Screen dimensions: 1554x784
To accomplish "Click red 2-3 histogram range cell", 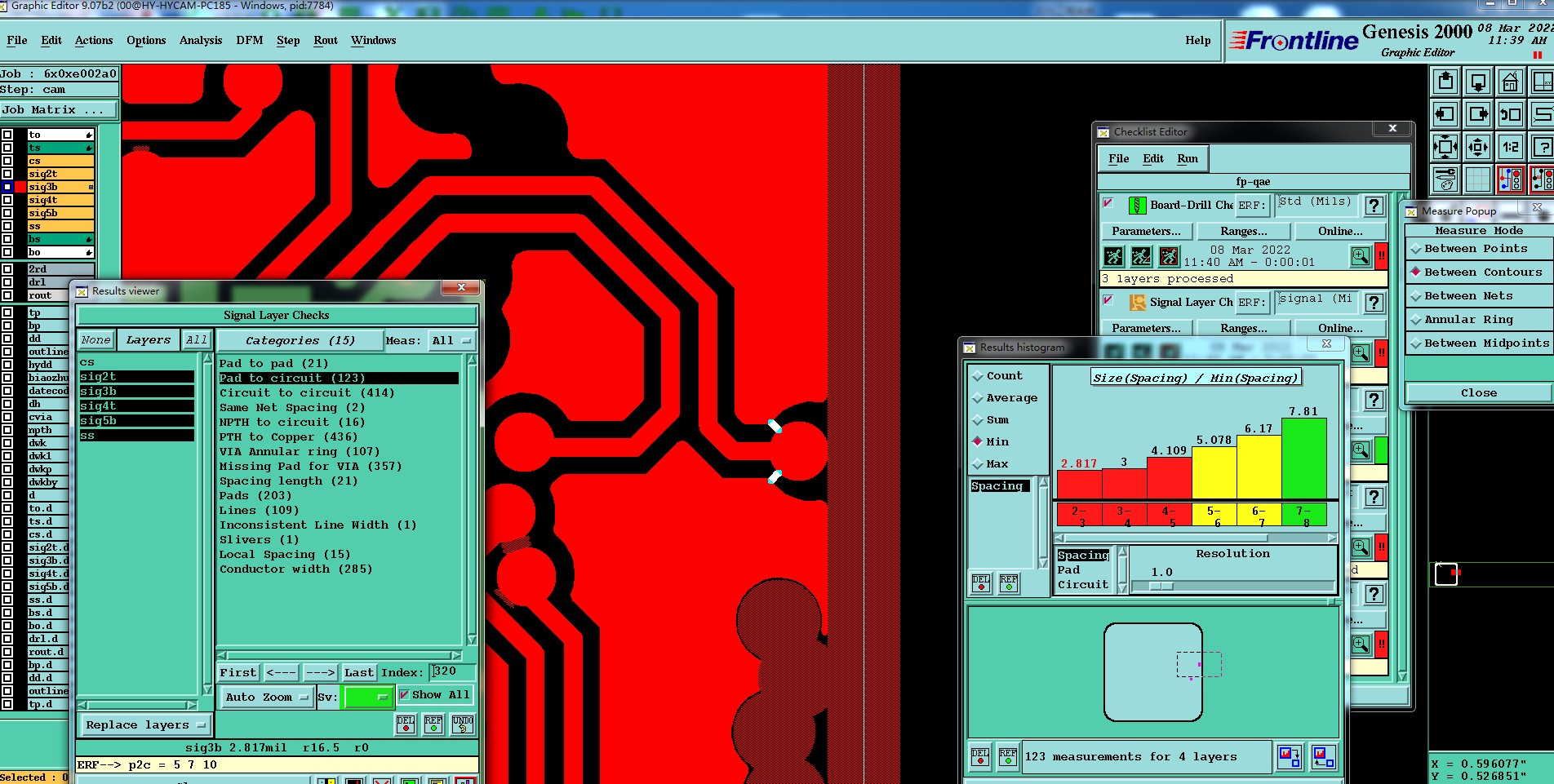I will click(1079, 516).
